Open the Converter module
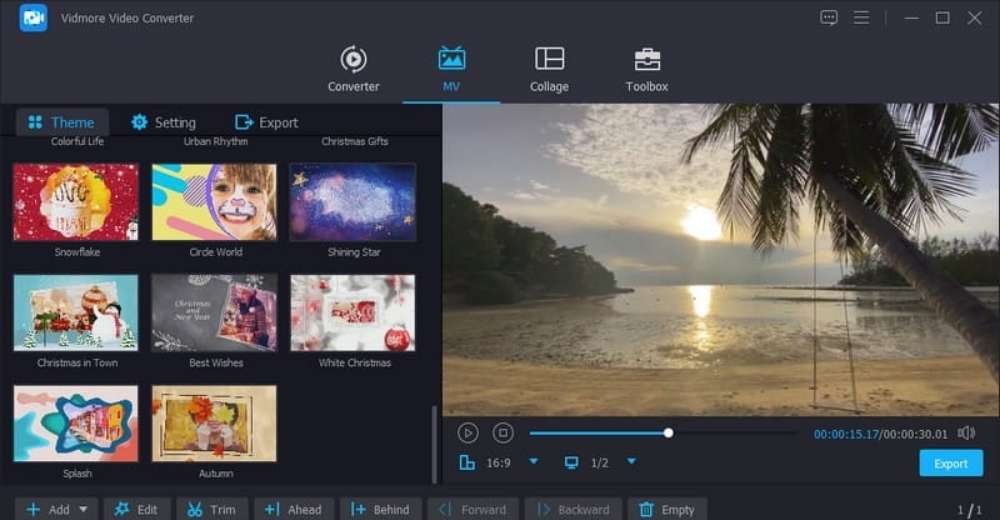Screen dimensions: 1000x520 353,68
